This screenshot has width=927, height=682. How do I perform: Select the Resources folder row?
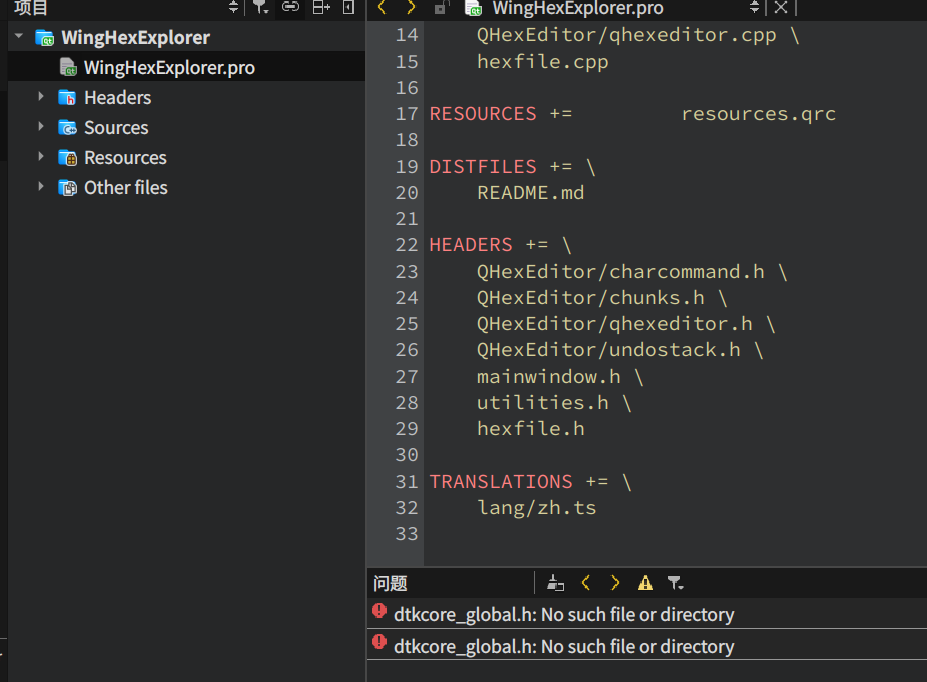[186, 158]
